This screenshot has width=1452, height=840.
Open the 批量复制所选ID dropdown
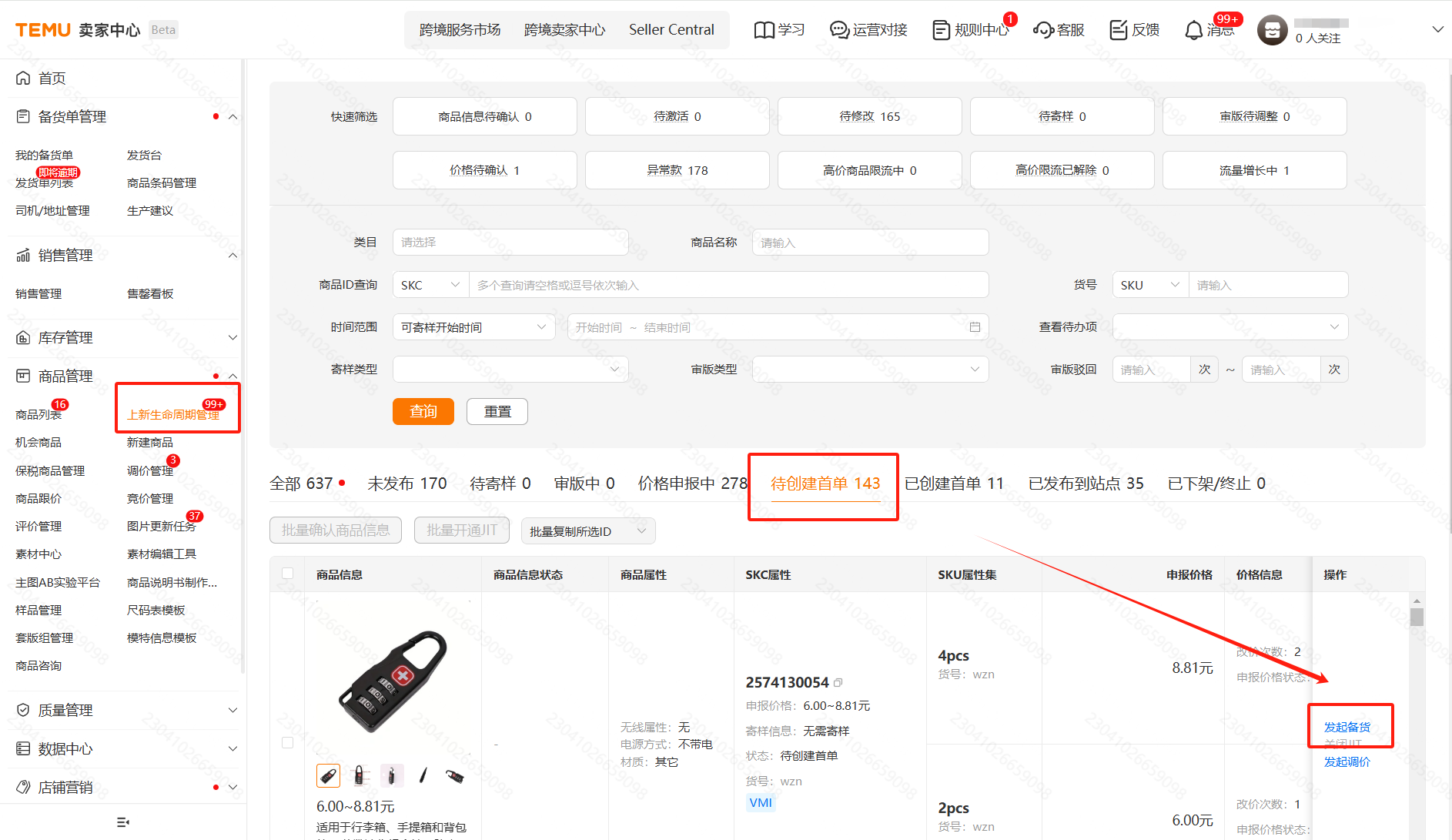click(x=588, y=531)
